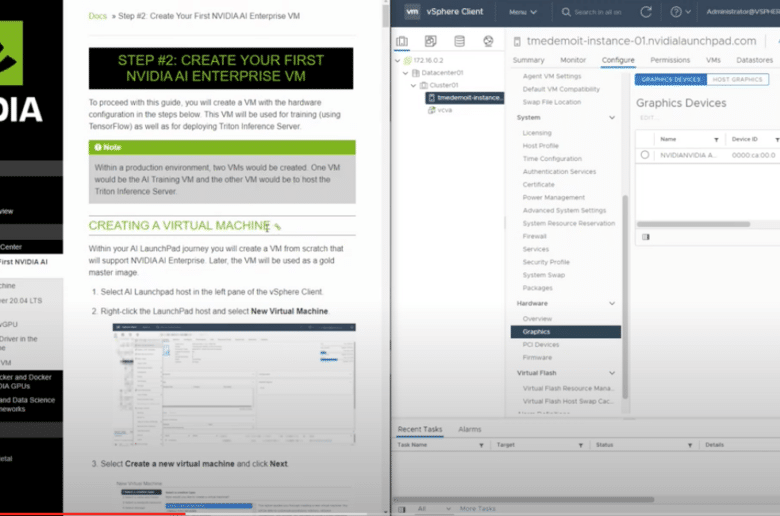Click the vm logo in vSphere header

point(412,11)
